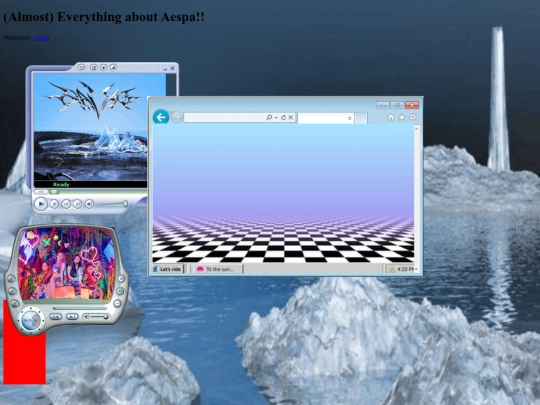
Task: Click silver player's top-left round button
Action: click(11, 279)
